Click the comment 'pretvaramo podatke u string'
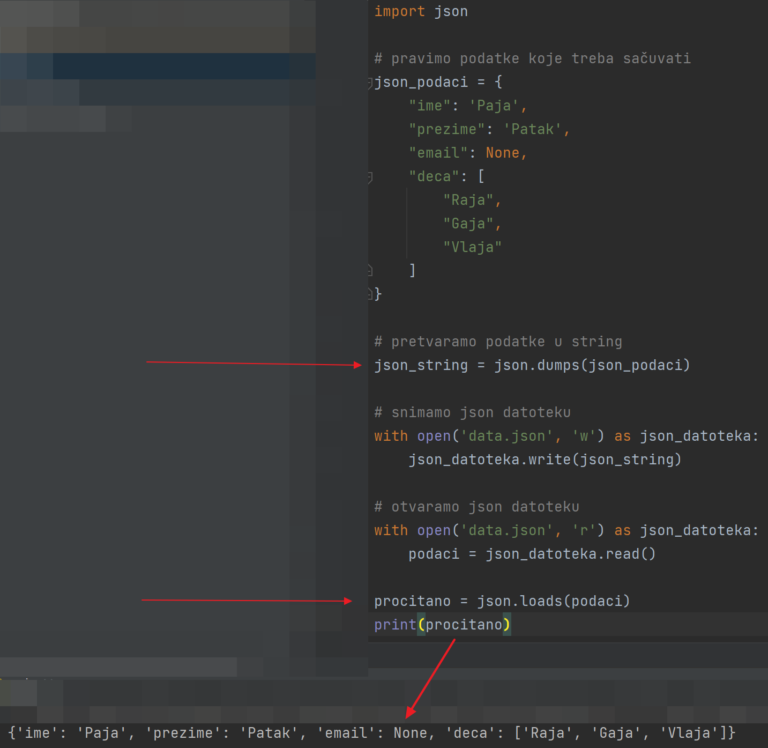 coord(498,341)
